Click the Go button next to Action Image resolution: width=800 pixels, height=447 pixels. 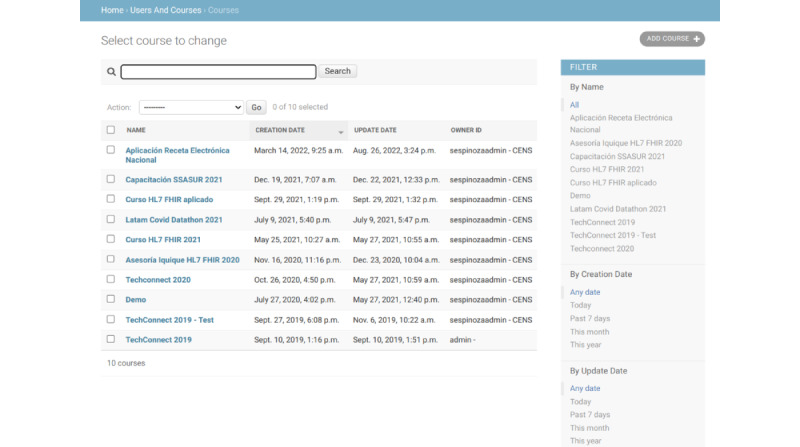click(256, 107)
